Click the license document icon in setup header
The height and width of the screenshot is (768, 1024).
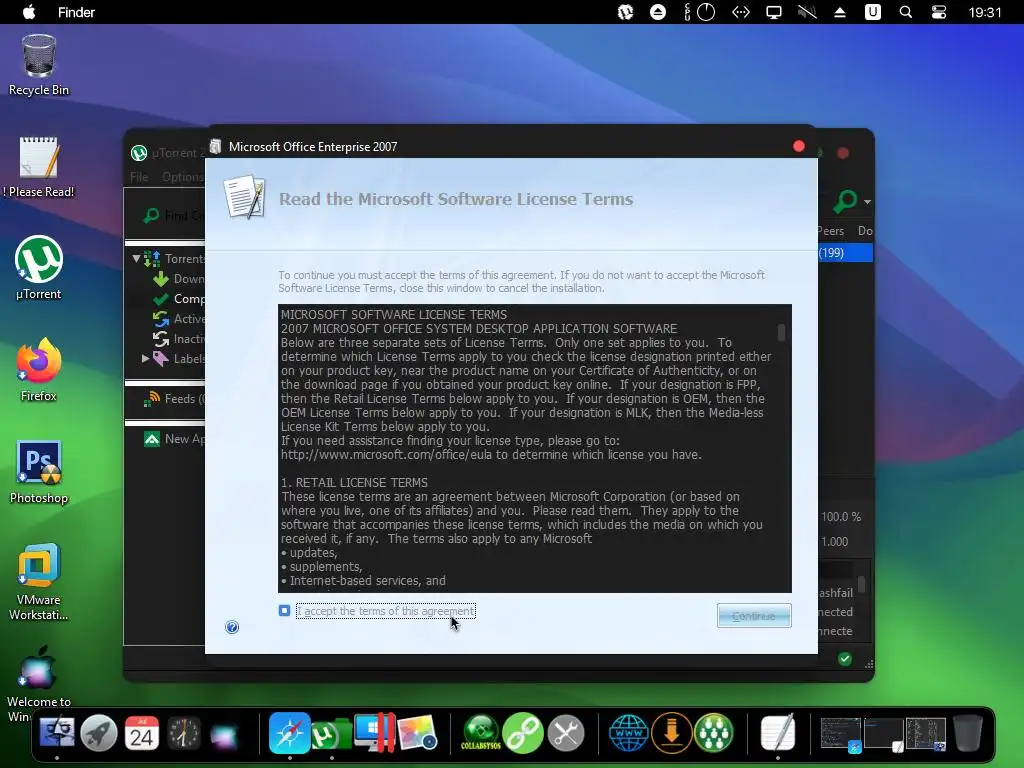coord(245,197)
